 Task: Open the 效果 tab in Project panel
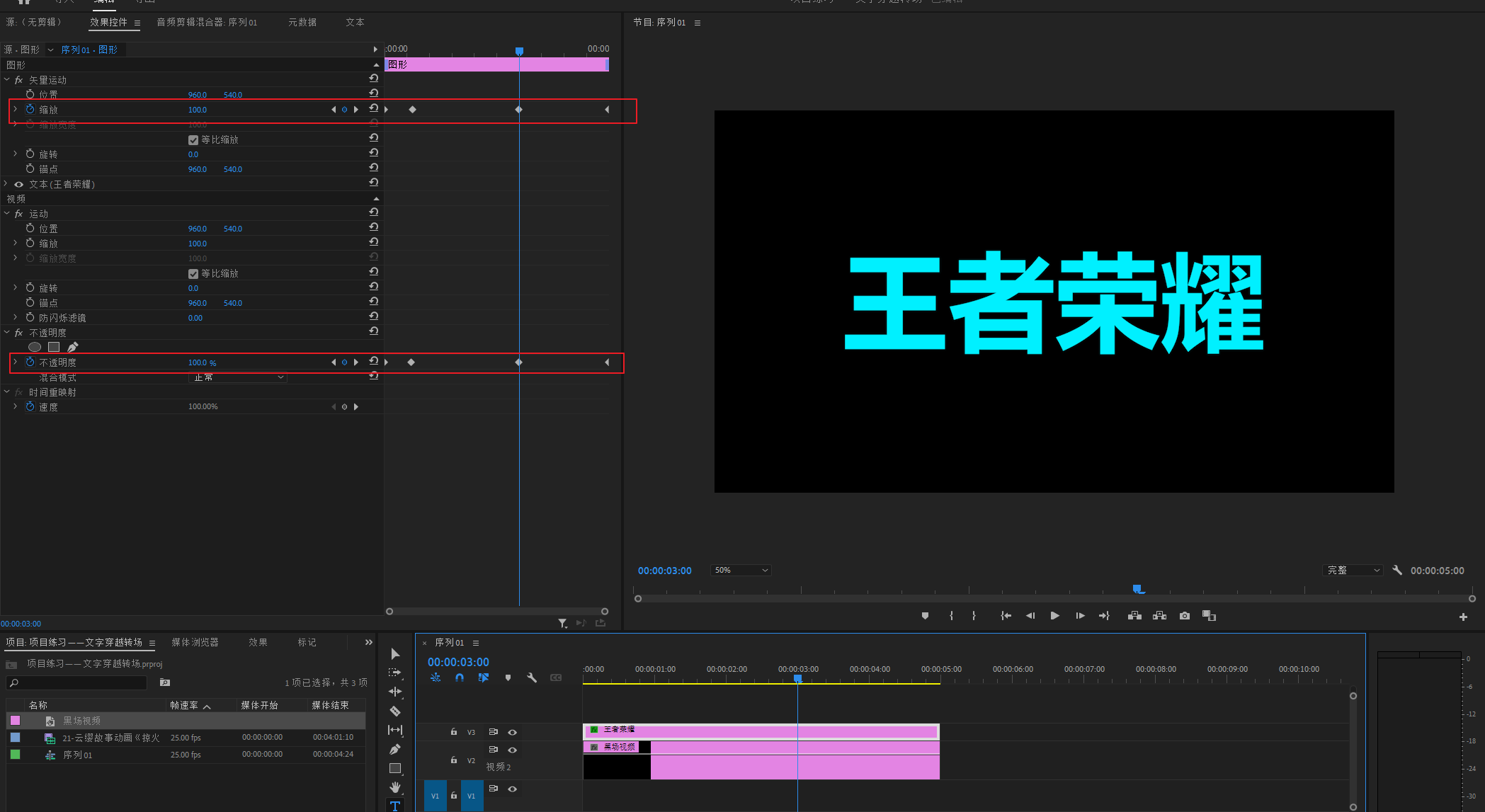click(258, 642)
